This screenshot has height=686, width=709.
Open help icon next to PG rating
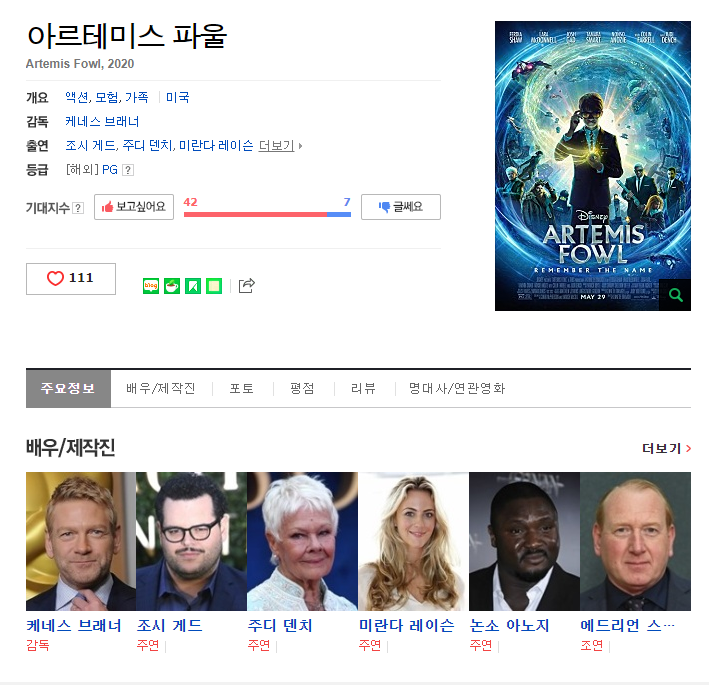click(128, 170)
